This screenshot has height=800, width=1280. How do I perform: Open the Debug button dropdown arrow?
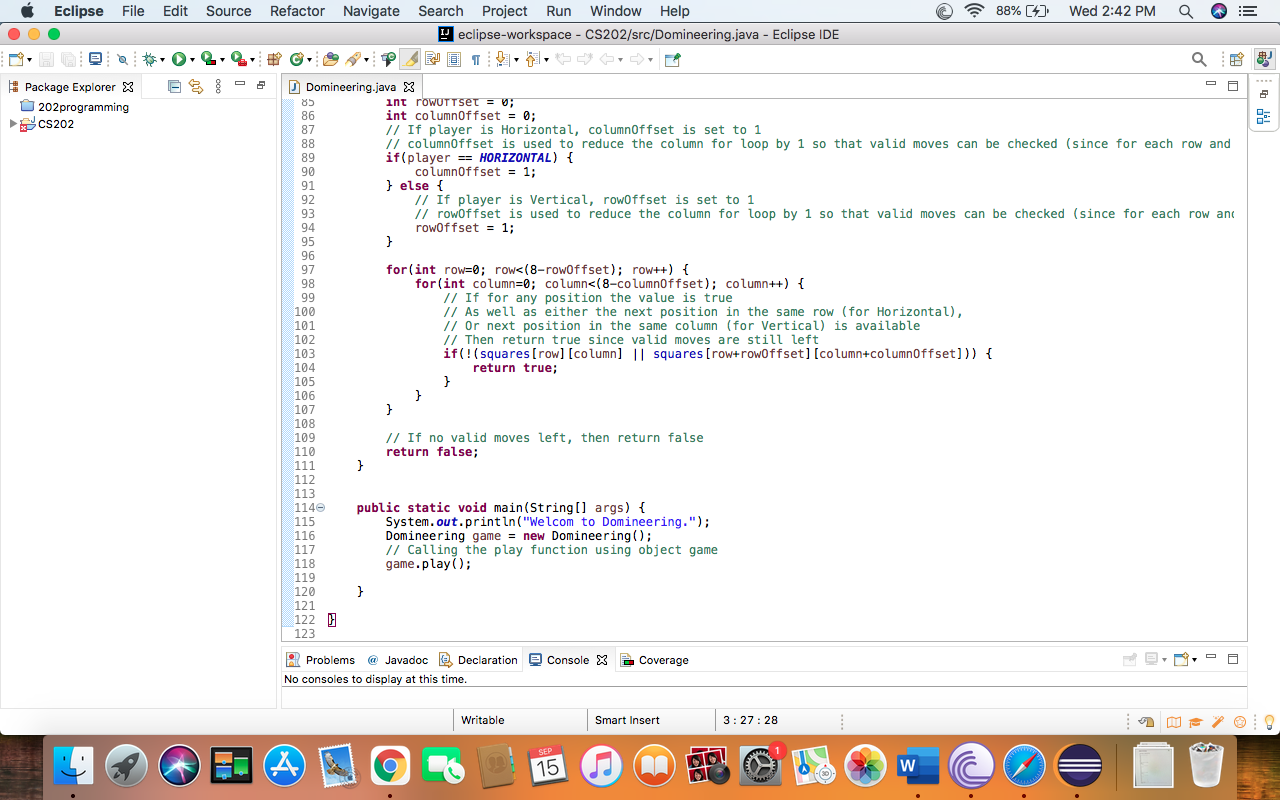point(162,61)
